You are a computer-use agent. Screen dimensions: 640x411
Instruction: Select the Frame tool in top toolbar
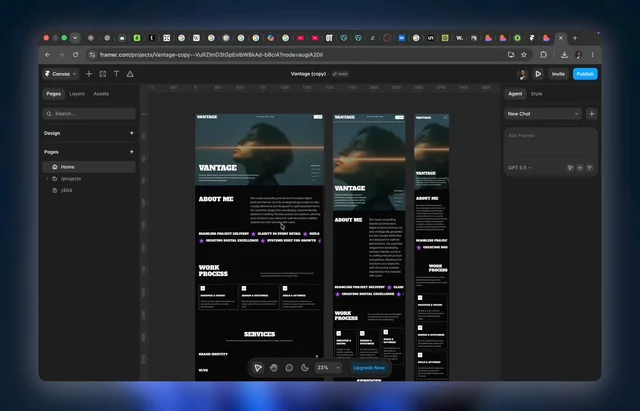click(x=102, y=74)
